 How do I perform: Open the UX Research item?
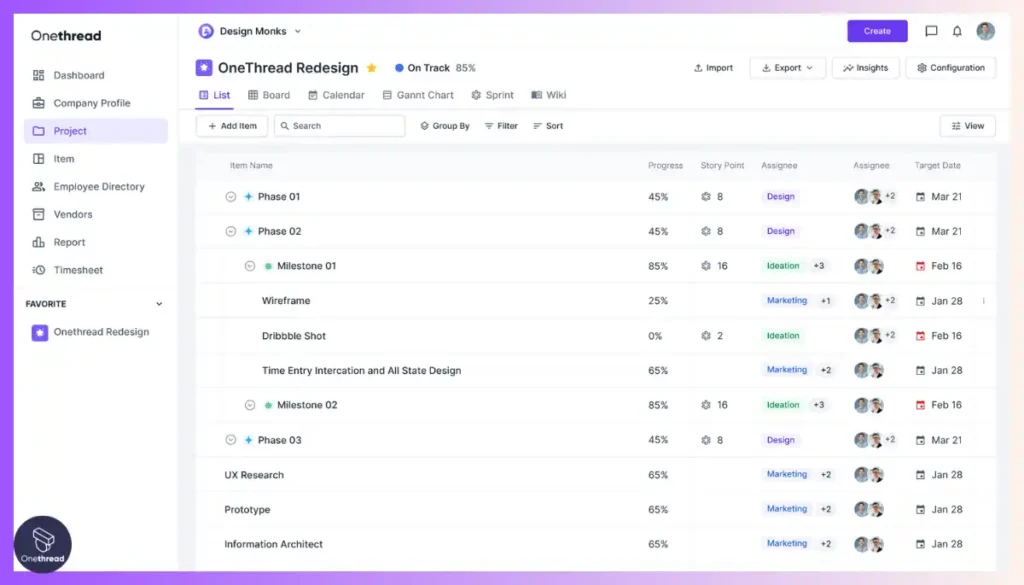click(x=254, y=475)
